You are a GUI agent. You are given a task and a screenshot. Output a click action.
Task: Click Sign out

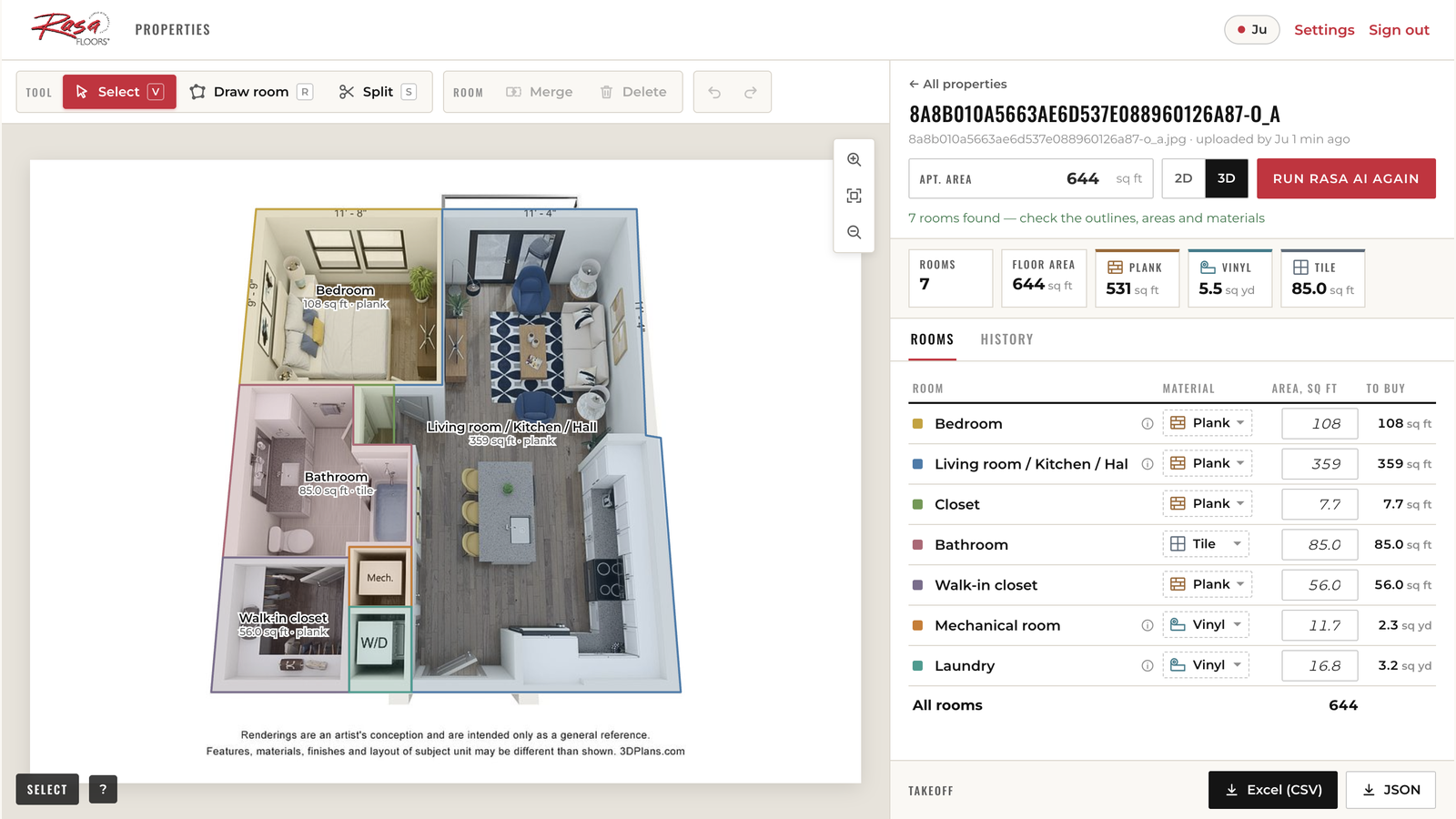point(1399,30)
